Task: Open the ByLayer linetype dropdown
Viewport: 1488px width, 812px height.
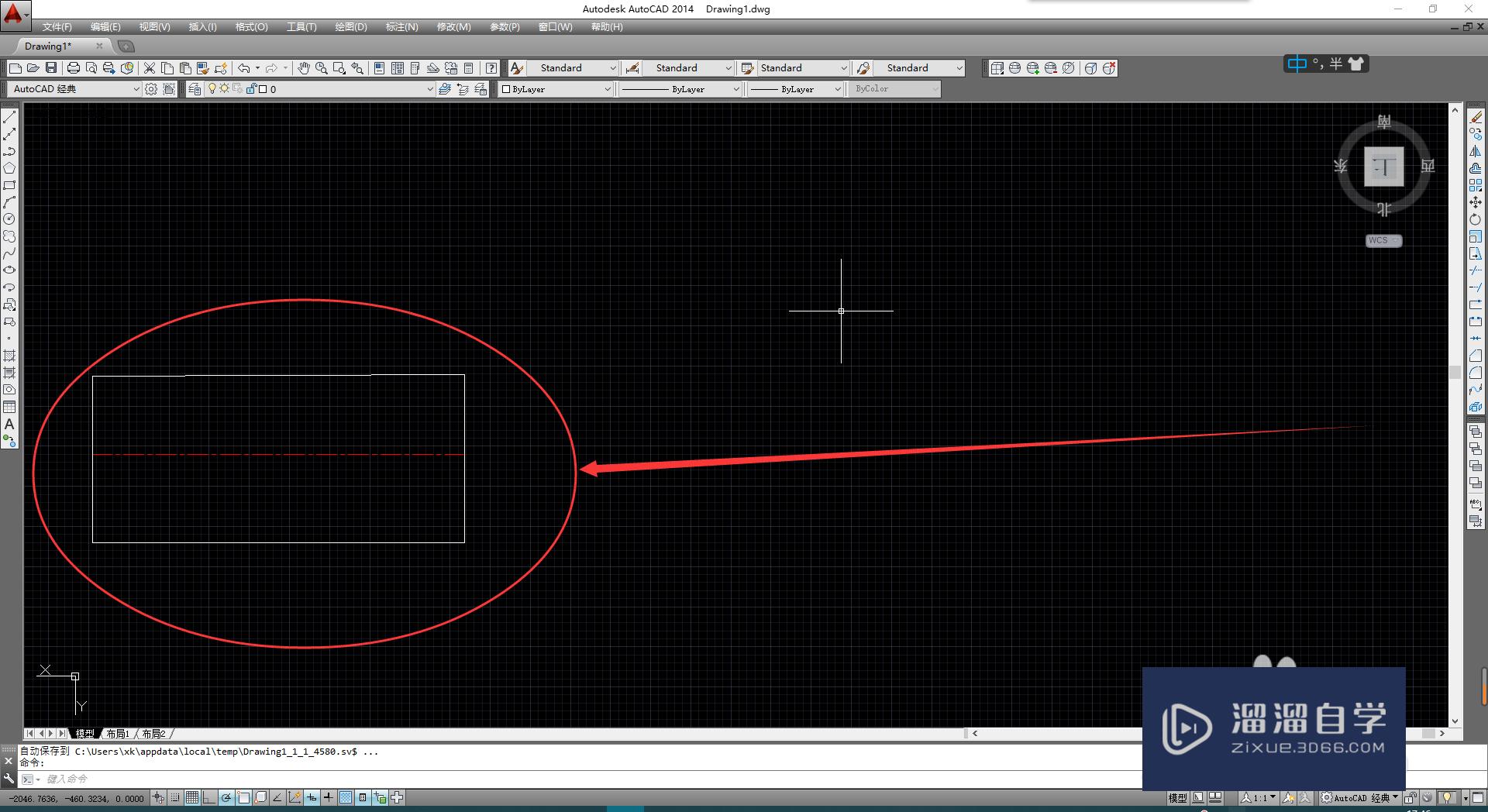Action: point(735,88)
